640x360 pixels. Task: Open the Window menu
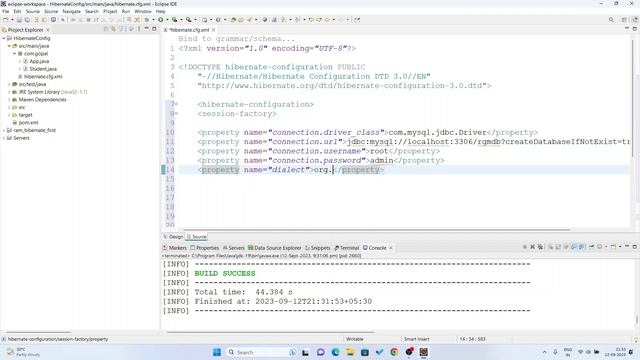tap(143, 11)
